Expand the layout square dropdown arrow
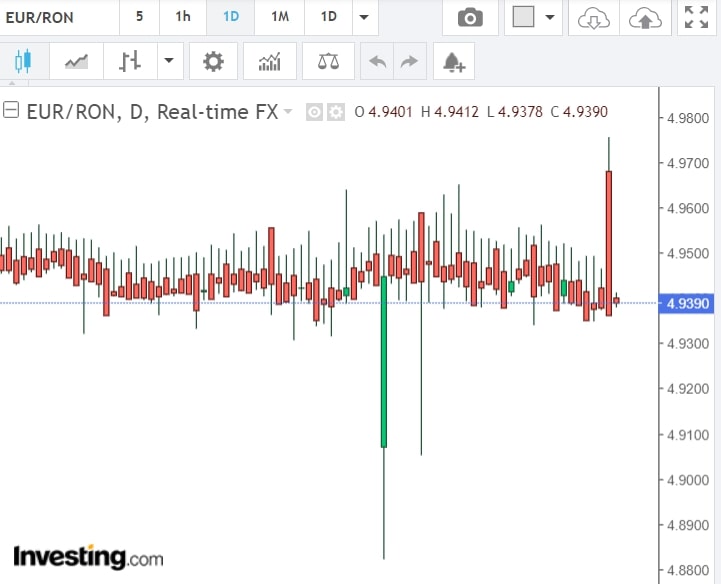This screenshot has height=584, width=721. click(x=549, y=18)
